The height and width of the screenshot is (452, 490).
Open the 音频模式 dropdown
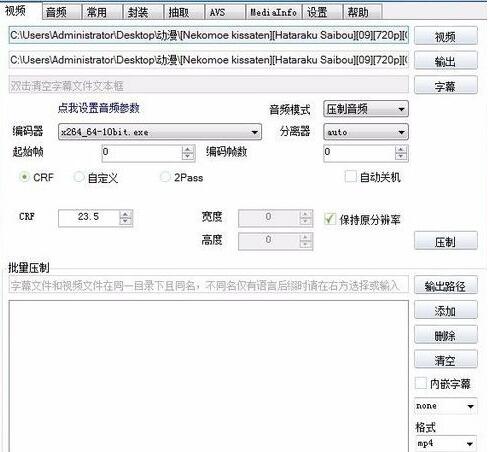pos(366,109)
